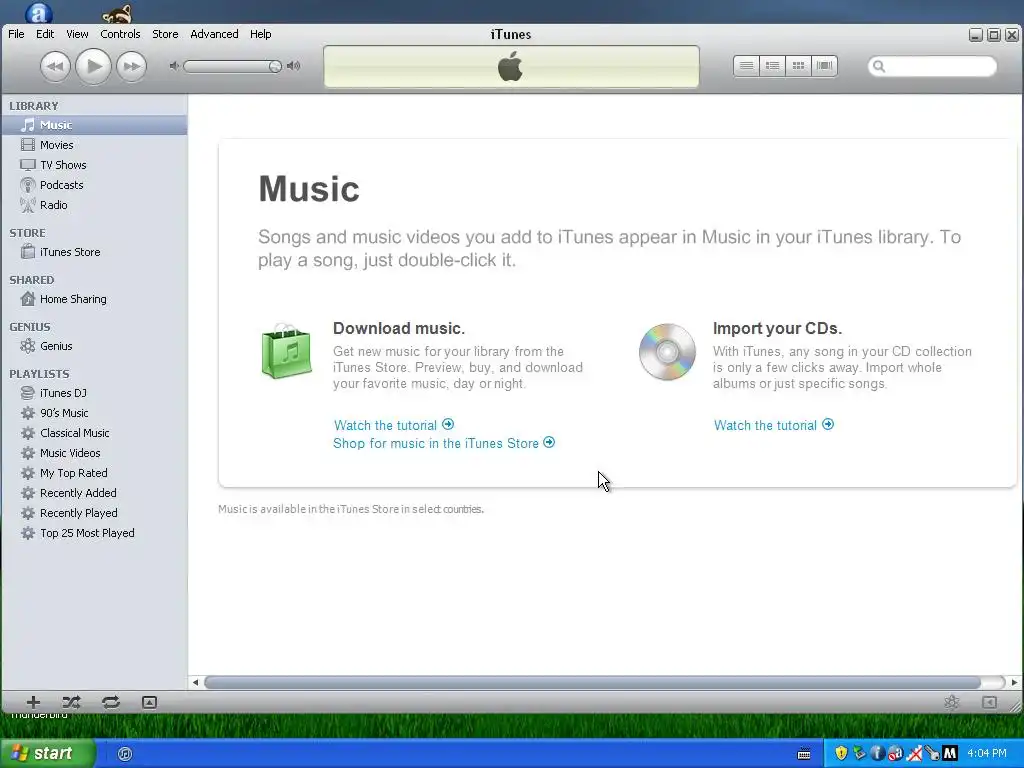The image size is (1024, 768).
Task: Skip back with the Previous track button
Action: point(56,66)
